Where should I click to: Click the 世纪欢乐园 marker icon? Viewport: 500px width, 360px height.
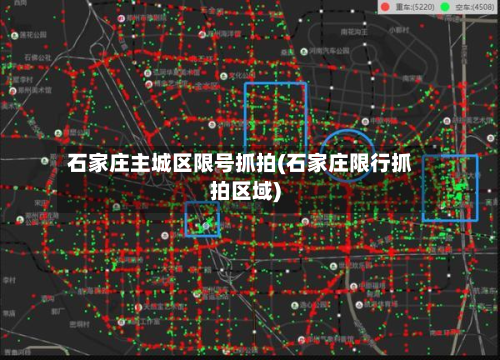333,266
